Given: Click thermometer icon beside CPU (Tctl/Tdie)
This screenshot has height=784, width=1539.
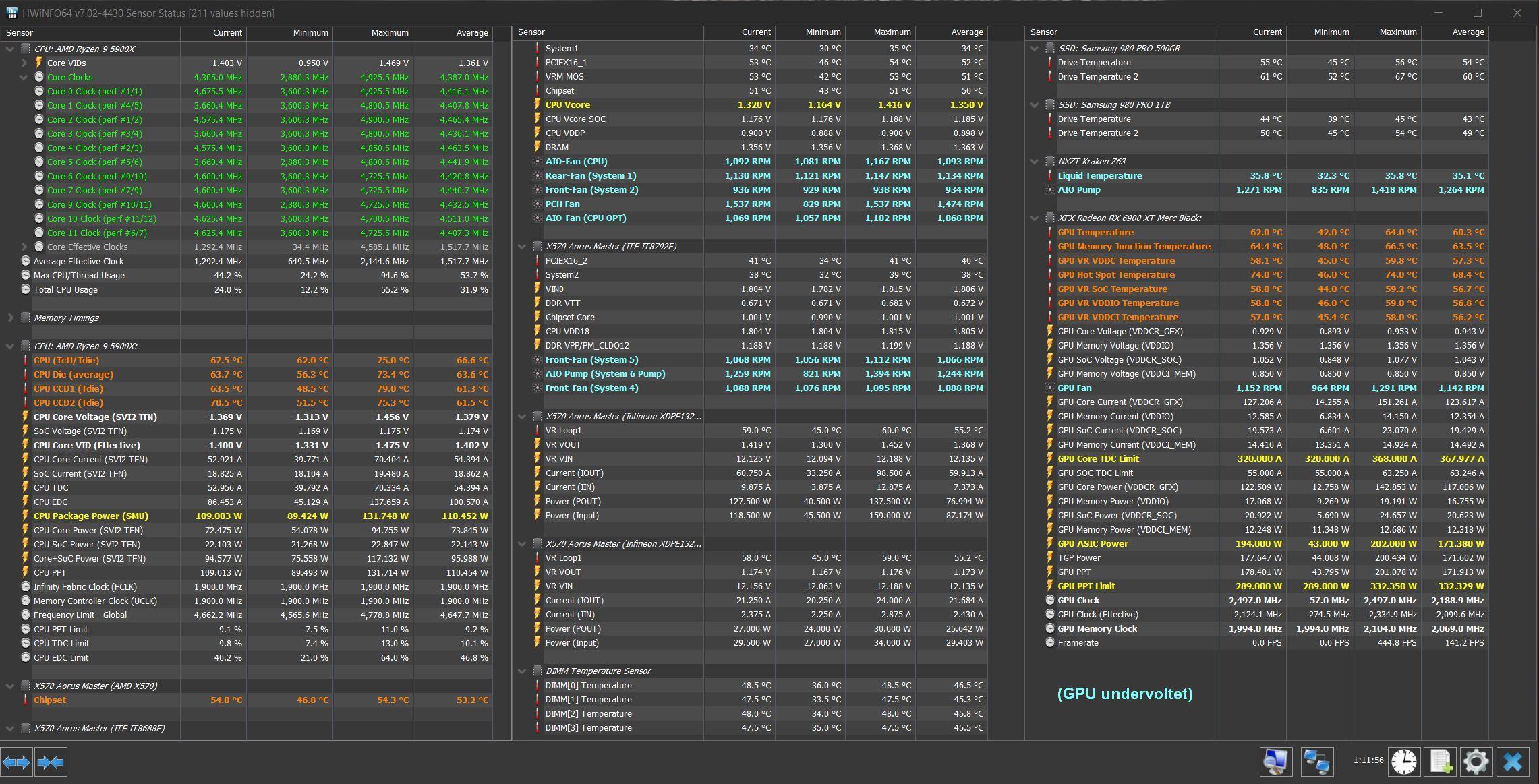Looking at the screenshot, I should point(26,360).
